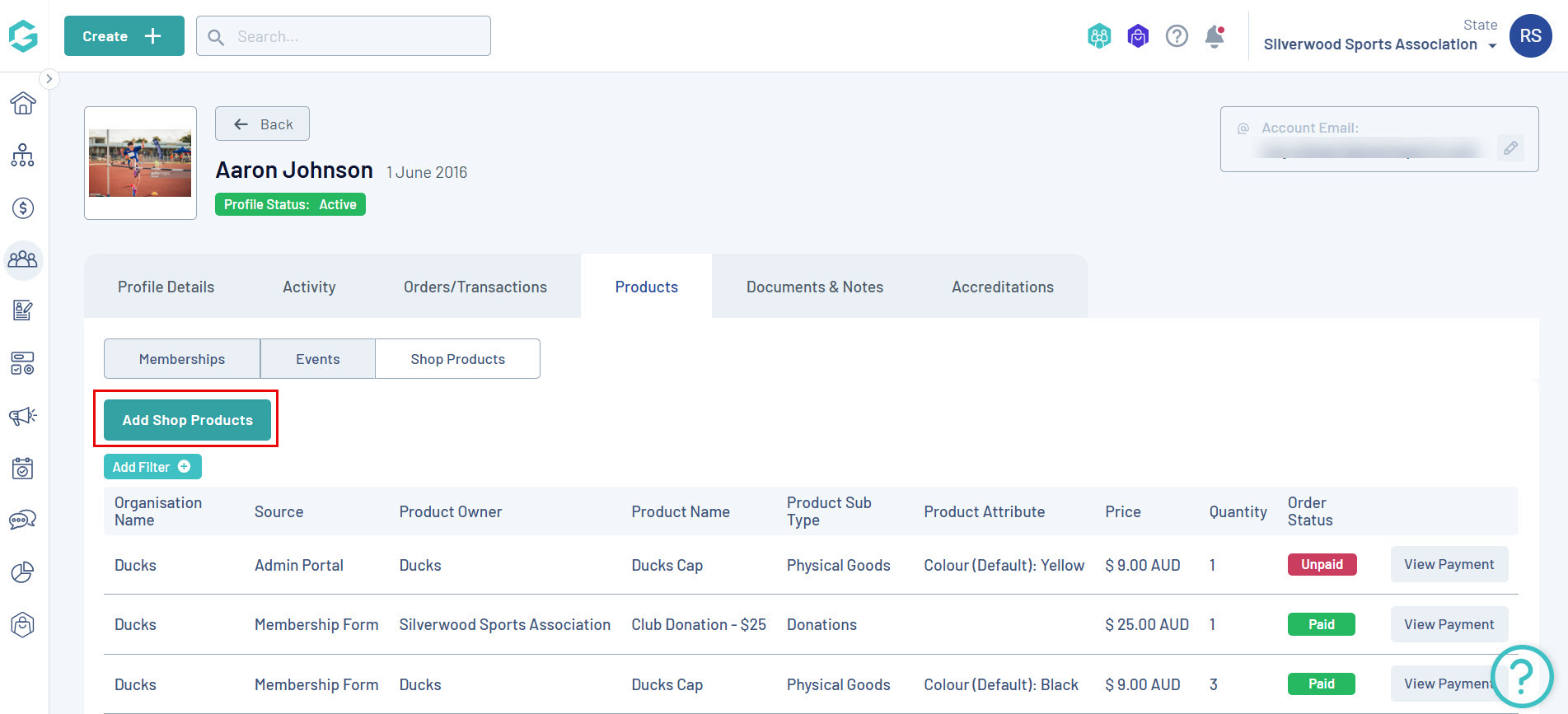This screenshot has height=714, width=1568.
Task: Click the organisation hierarchy sidebar icon
Action: coord(23,156)
